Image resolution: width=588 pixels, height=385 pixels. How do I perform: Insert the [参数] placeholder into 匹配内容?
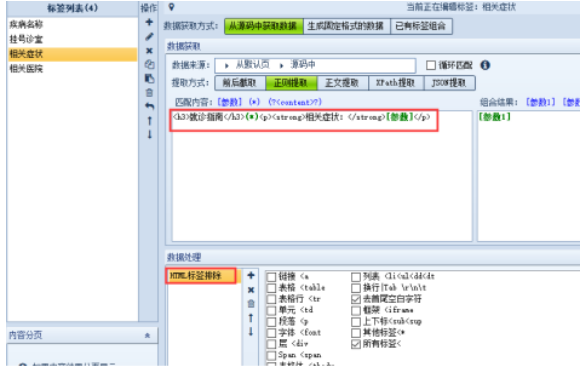click(x=230, y=102)
